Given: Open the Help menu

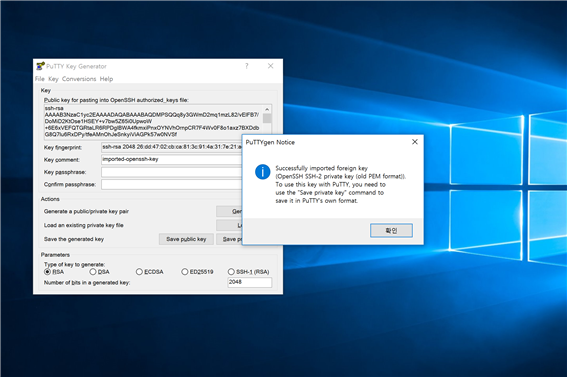Looking at the screenshot, I should (x=106, y=79).
